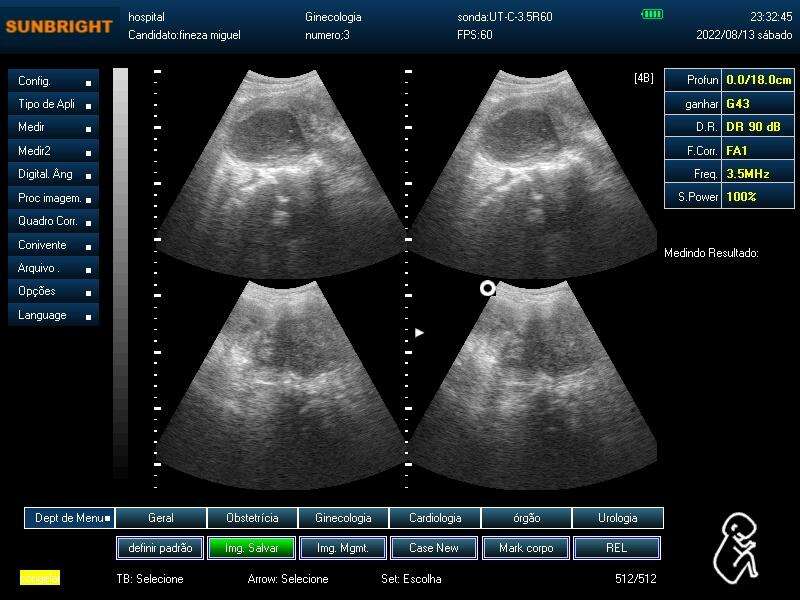Switch to the Obstetrícia tab
The width and height of the screenshot is (800, 600).
[253, 518]
